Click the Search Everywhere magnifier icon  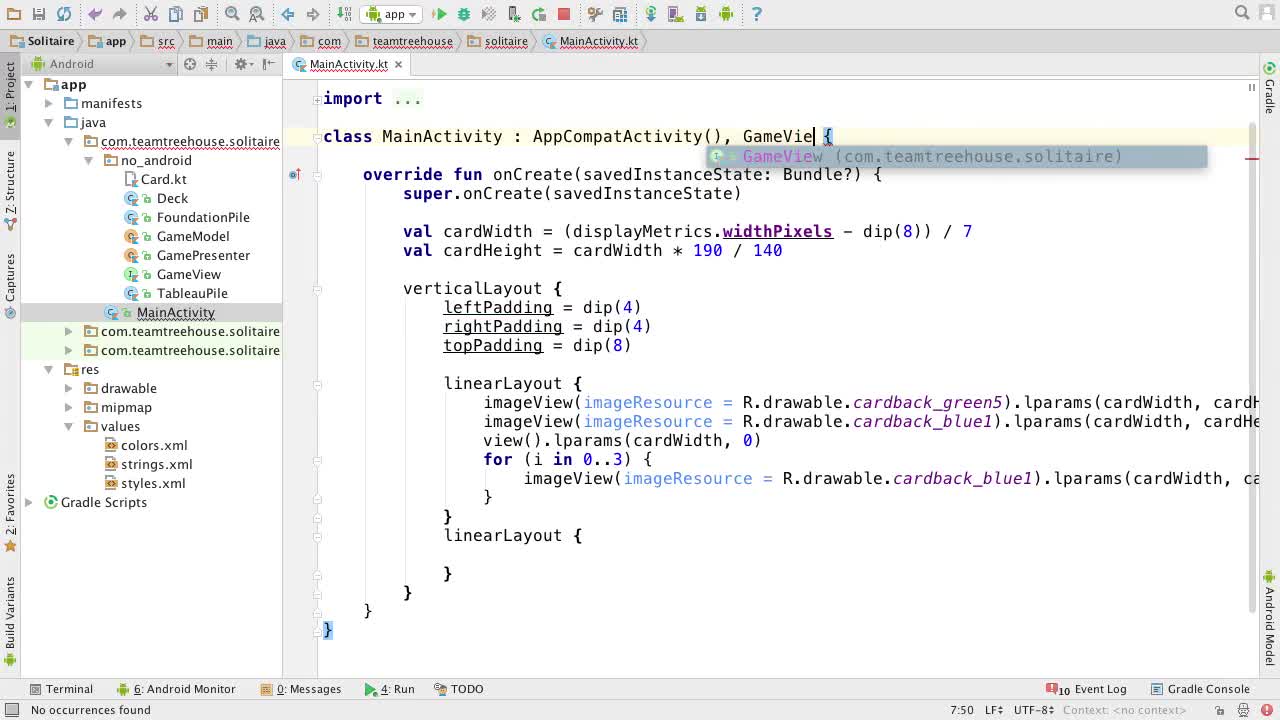[x=1242, y=13]
